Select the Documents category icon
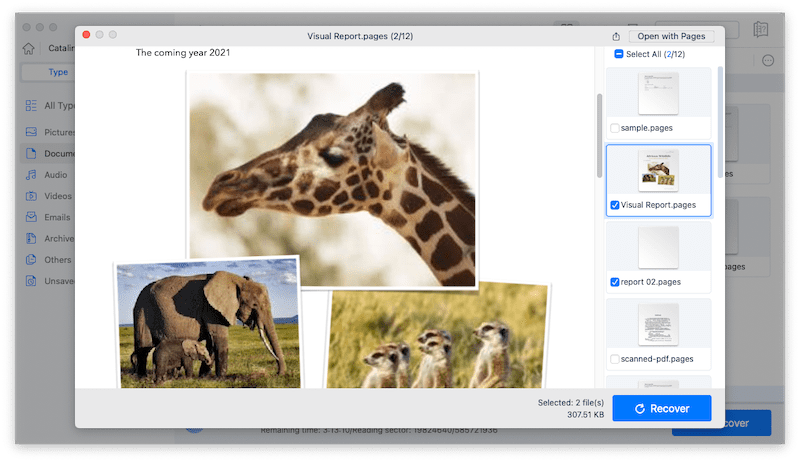This screenshot has width=800, height=462. point(31,153)
